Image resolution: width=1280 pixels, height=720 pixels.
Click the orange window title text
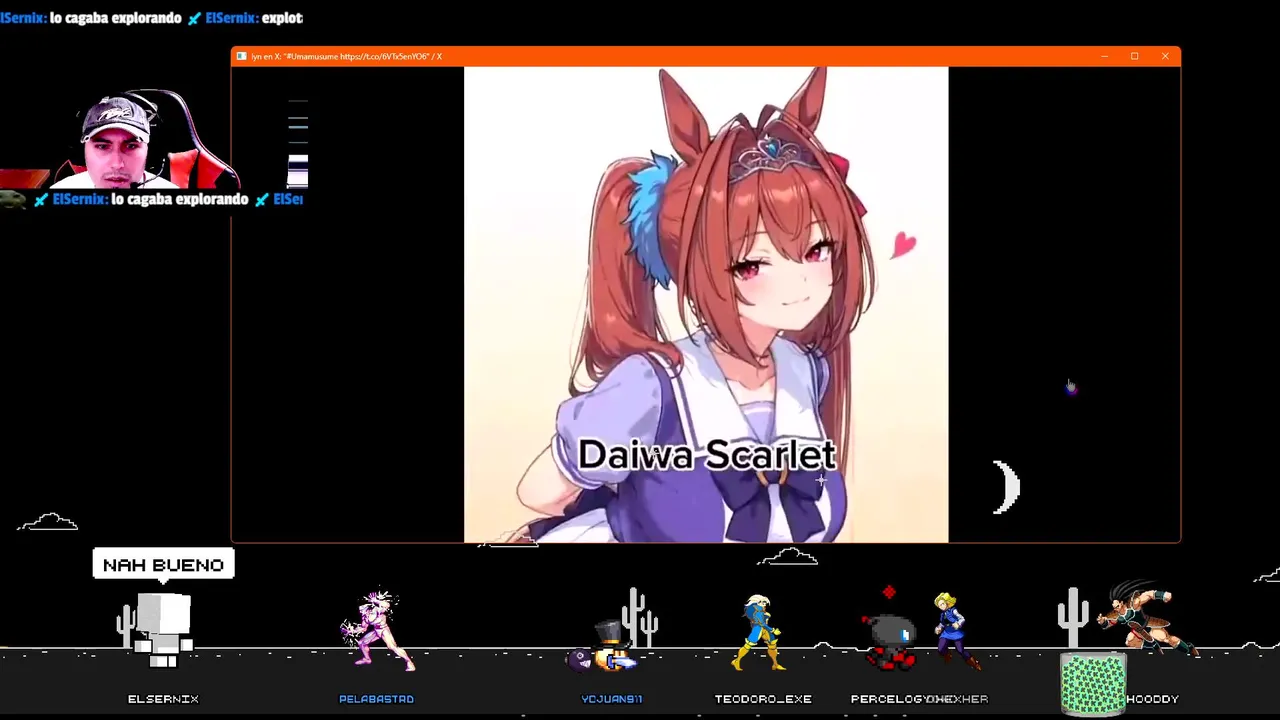(346, 57)
